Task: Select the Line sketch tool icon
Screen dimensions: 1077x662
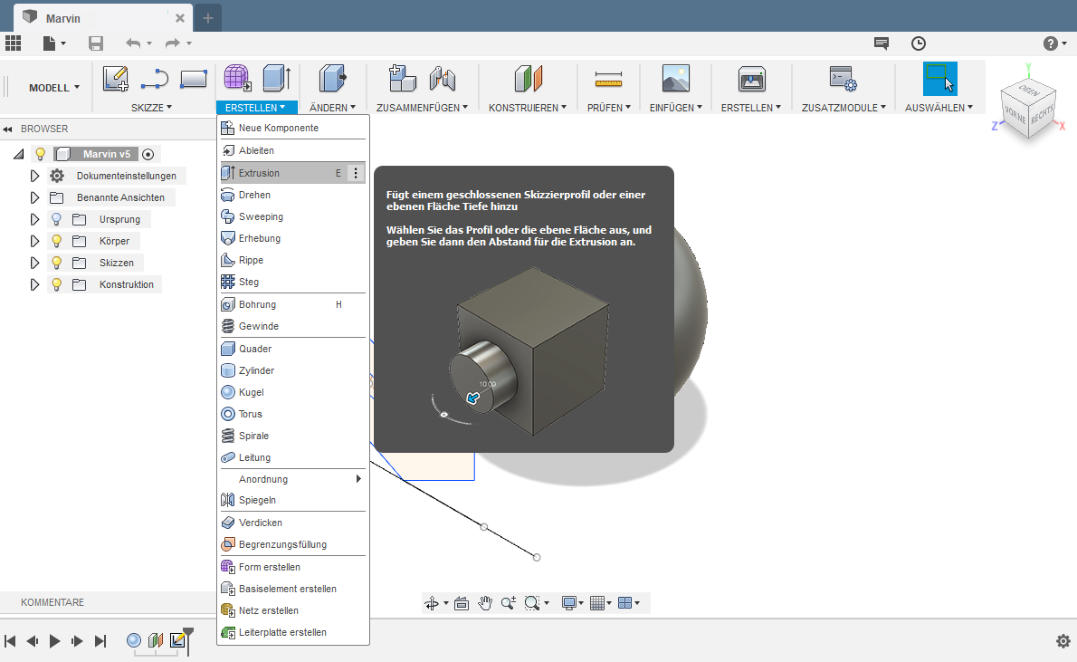Action: click(x=155, y=80)
